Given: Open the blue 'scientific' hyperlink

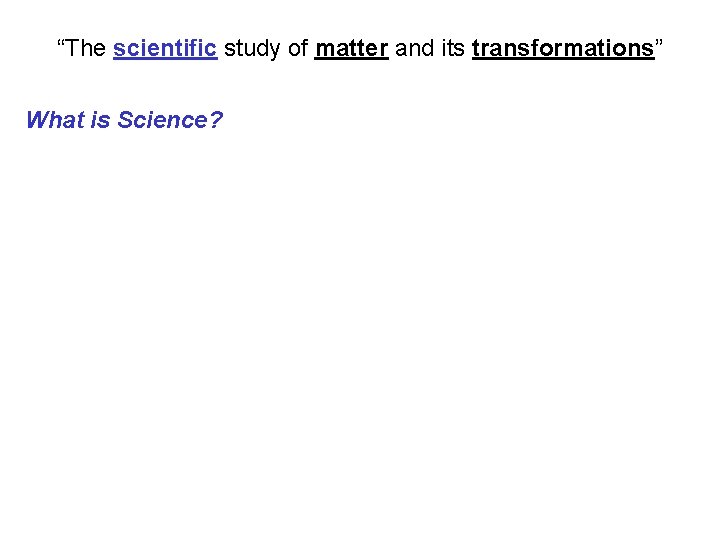Looking at the screenshot, I should tap(165, 49).
